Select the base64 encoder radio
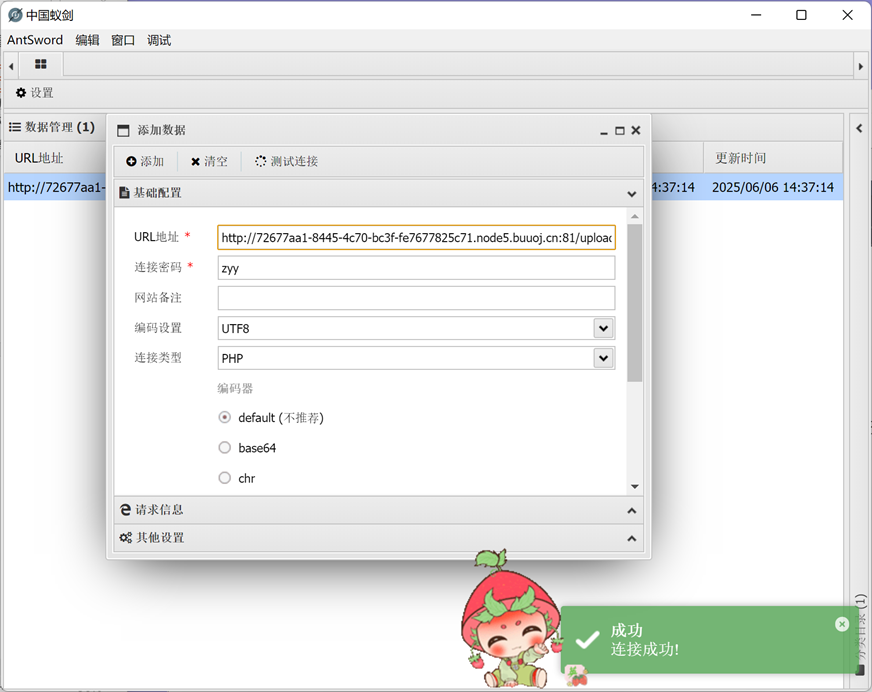This screenshot has width=872, height=692. [225, 447]
